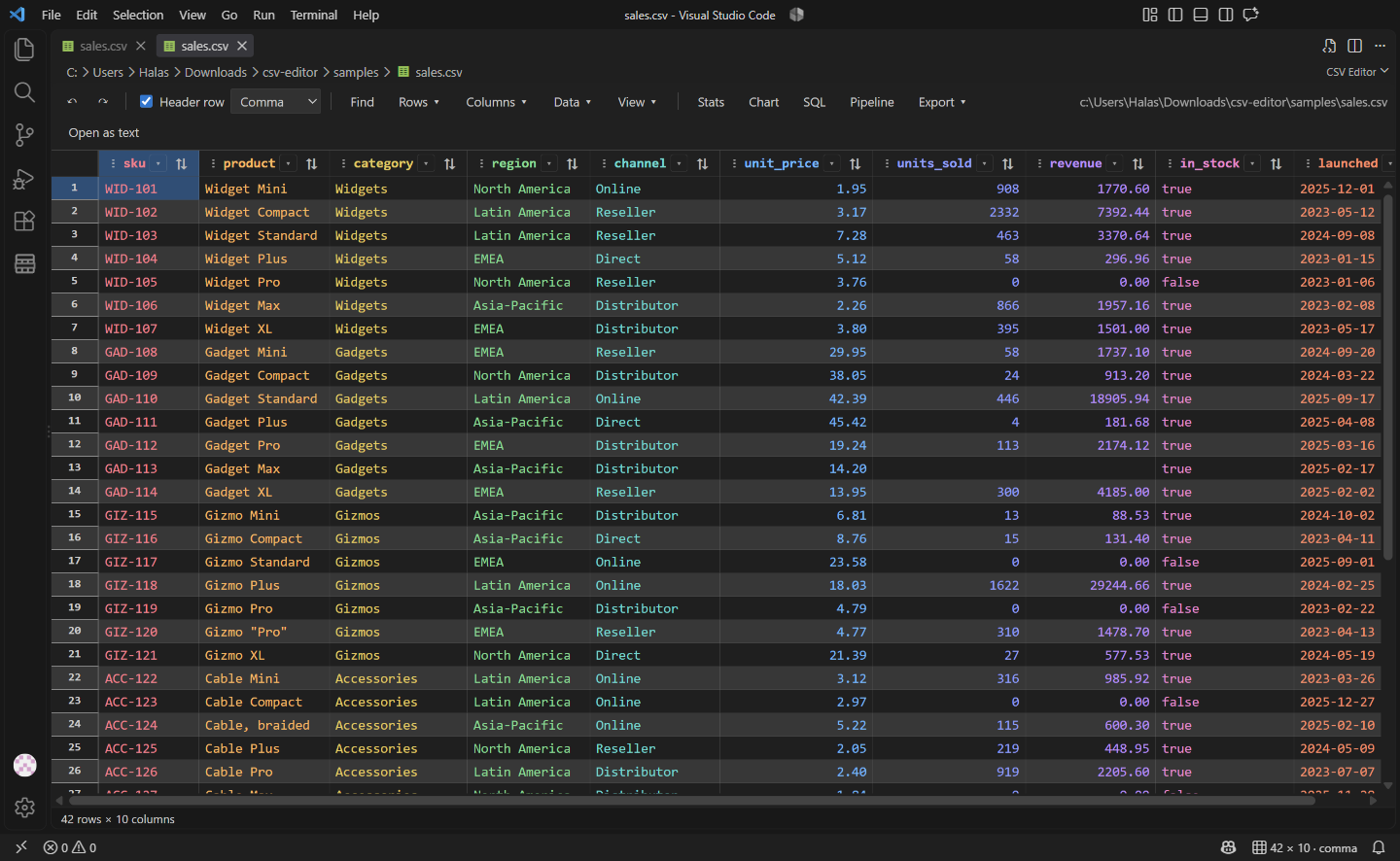Sort by the channel column
The height and width of the screenshot is (861, 1400).
click(702, 164)
